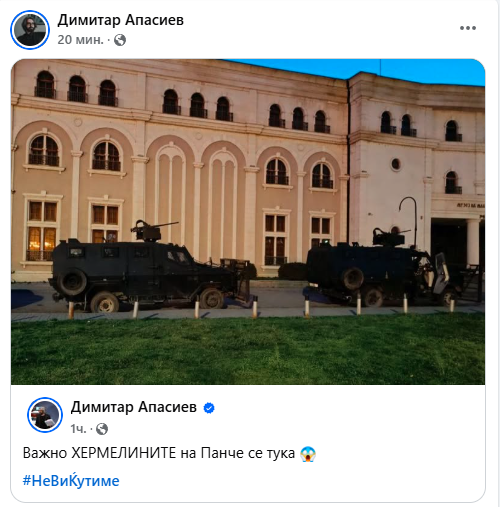Click the green lawn area of photo
This screenshot has height=507, width=500.
(x=248, y=350)
